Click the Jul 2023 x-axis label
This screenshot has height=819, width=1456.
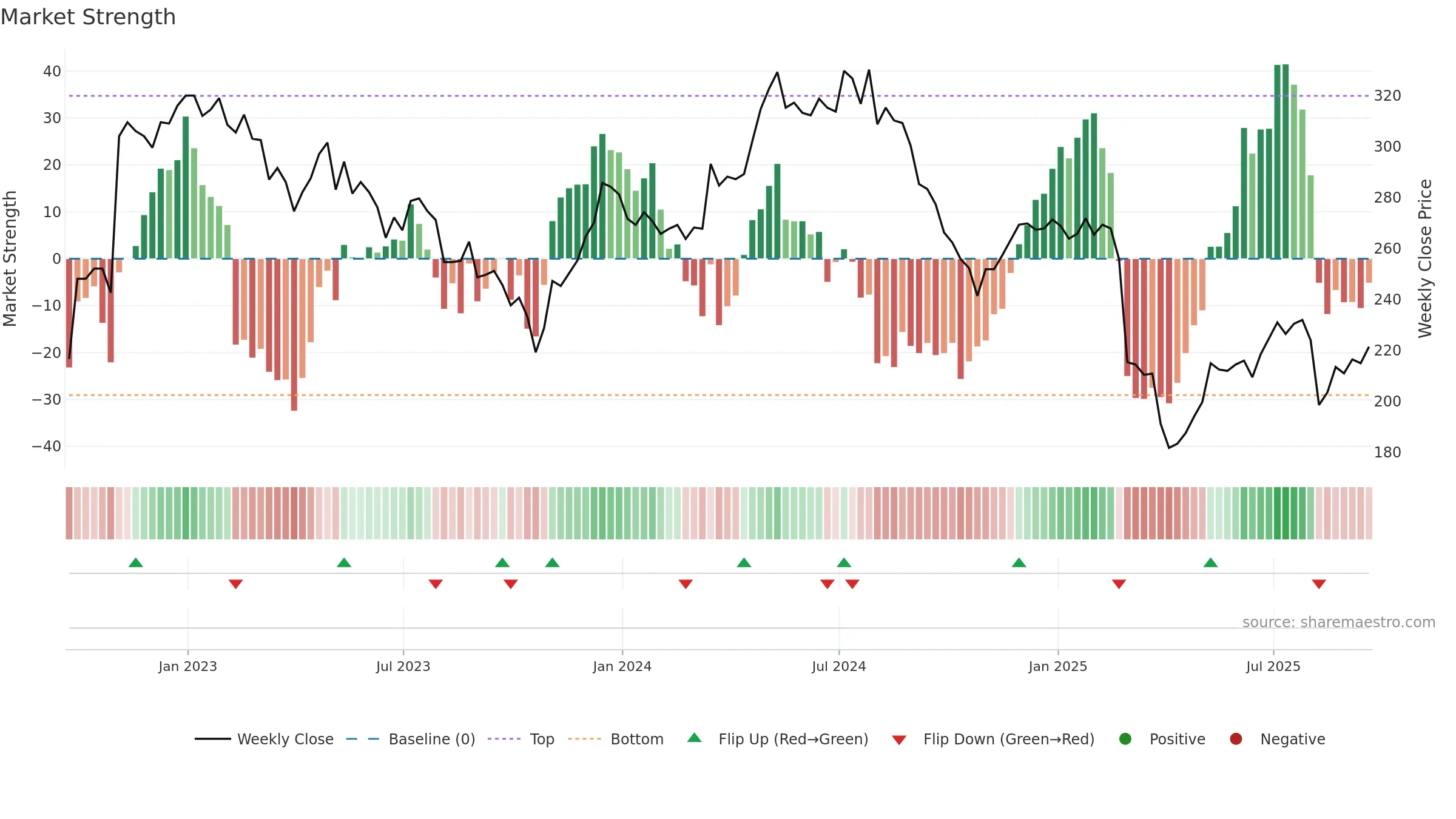[x=403, y=666]
